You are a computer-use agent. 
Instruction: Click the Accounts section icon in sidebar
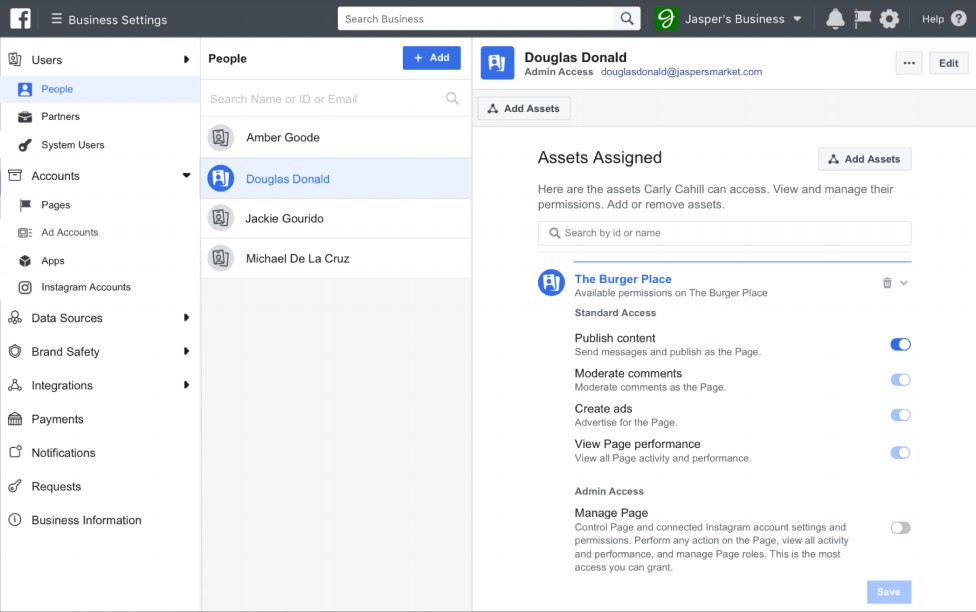pos(15,176)
